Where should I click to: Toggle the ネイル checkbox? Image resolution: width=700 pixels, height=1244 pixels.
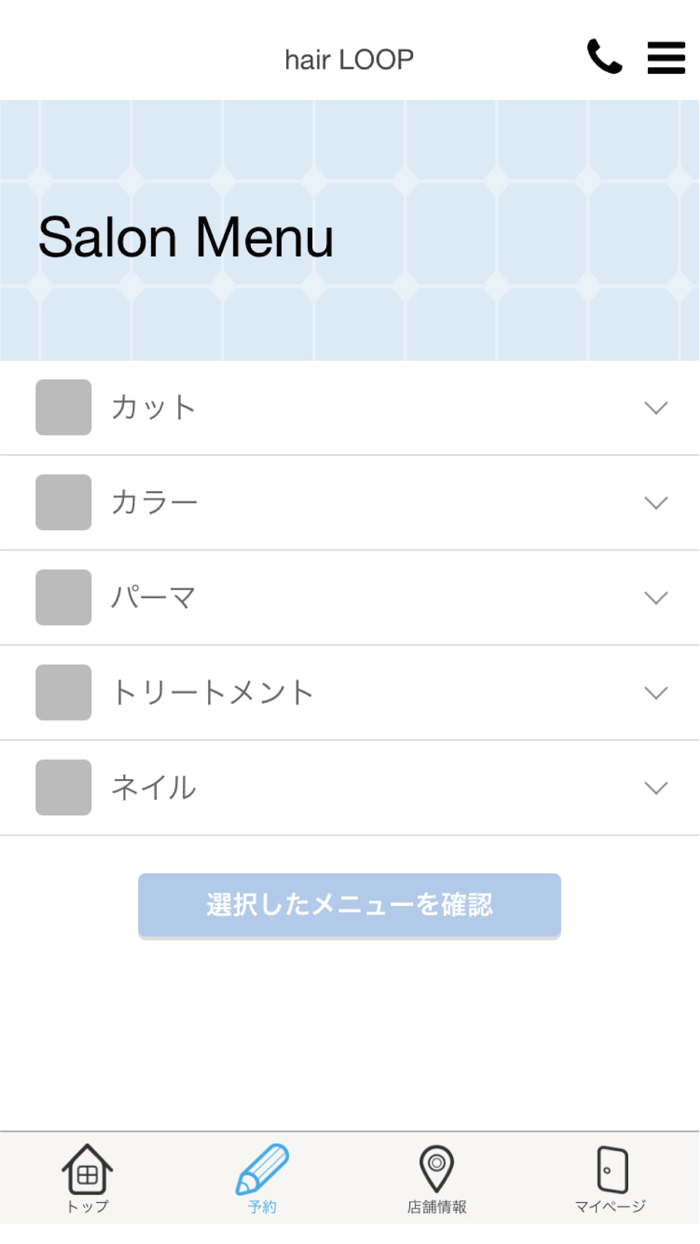point(64,787)
